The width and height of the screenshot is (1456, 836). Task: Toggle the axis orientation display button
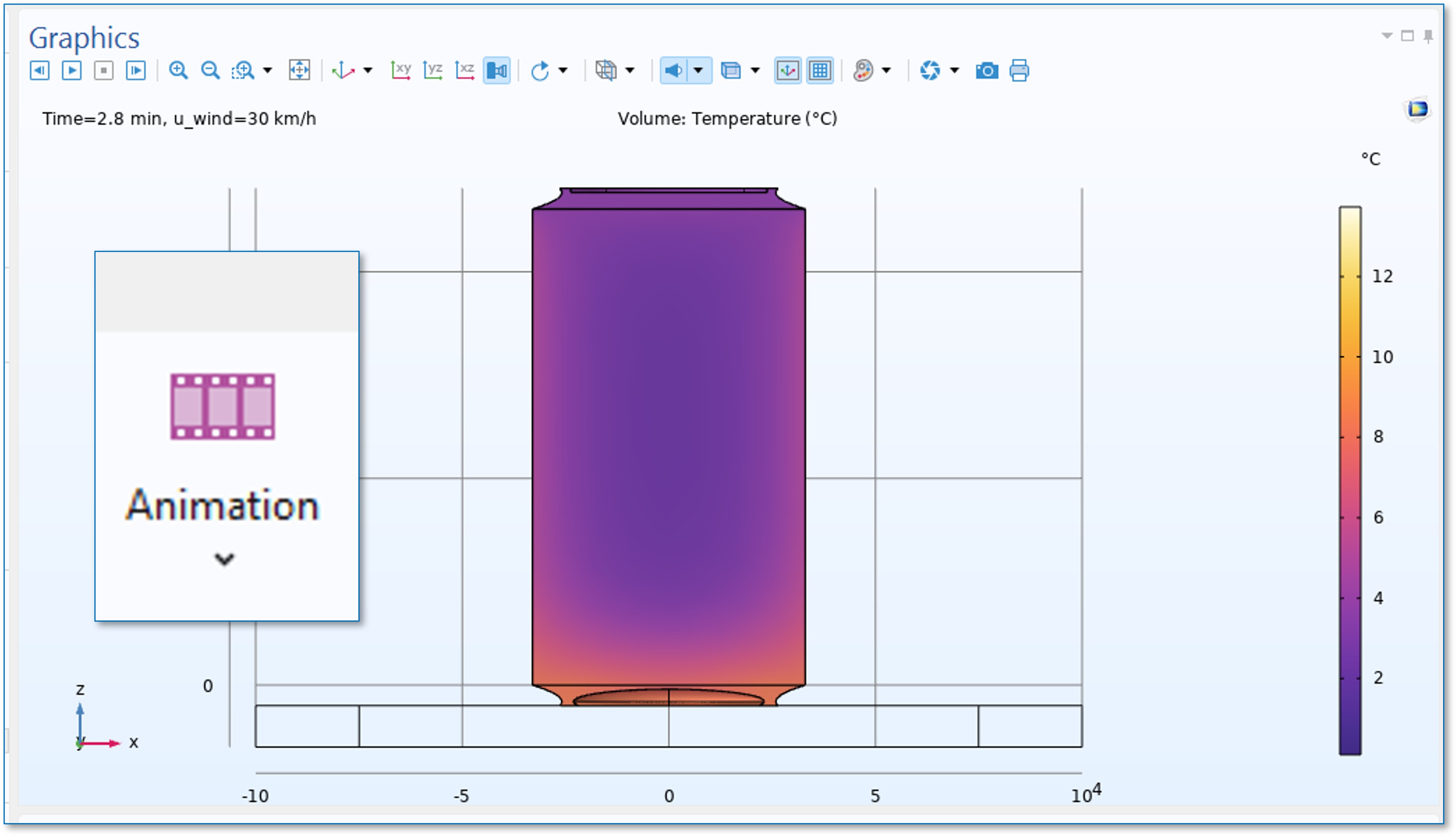pos(788,71)
